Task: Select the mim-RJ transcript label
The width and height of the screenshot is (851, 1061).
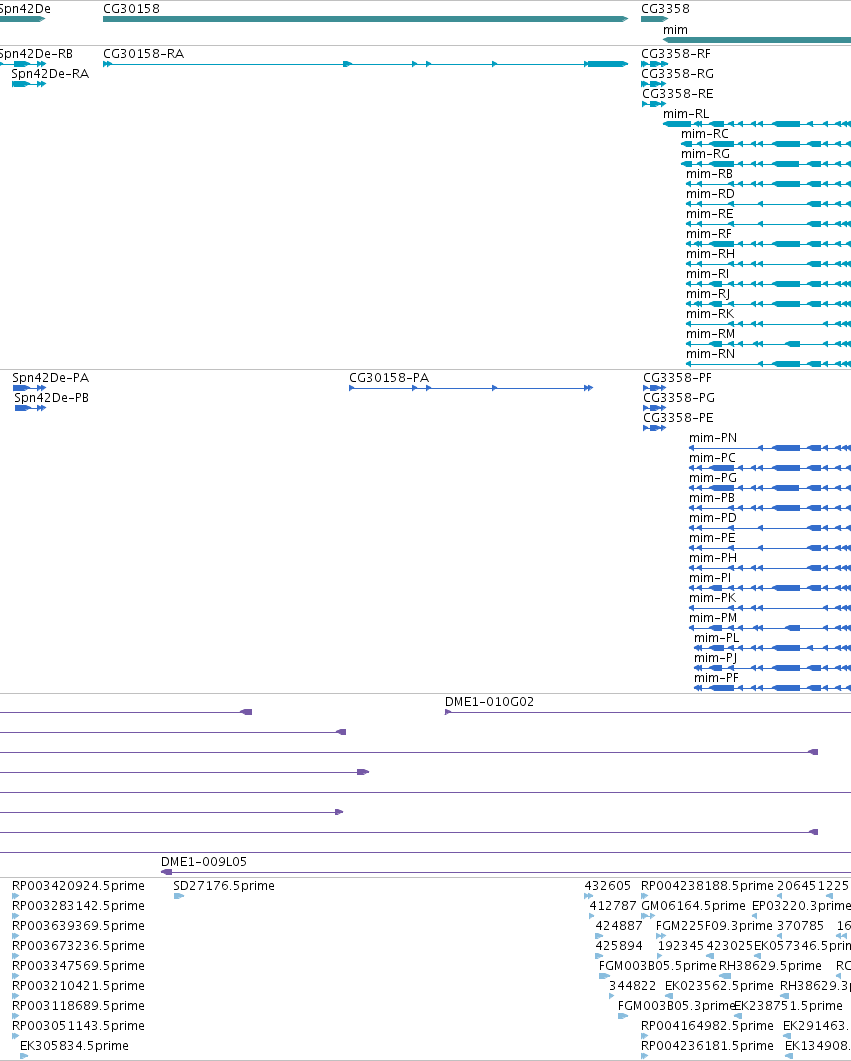Action: [x=708, y=294]
